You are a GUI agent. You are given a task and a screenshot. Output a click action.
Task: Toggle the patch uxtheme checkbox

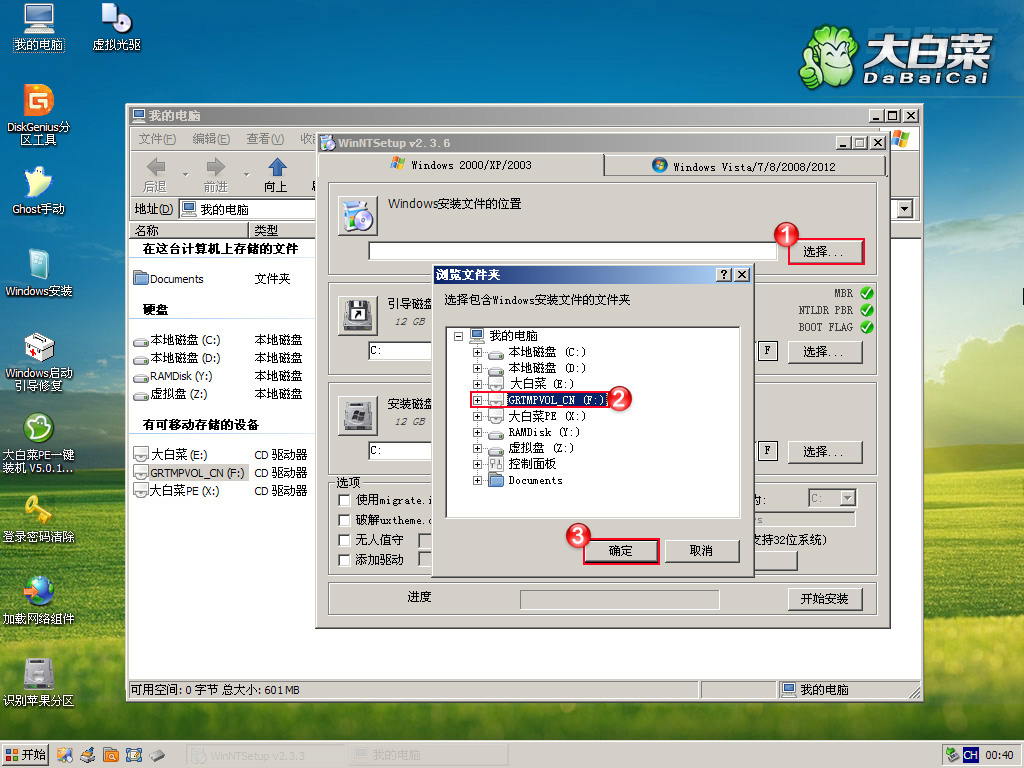click(x=345, y=520)
